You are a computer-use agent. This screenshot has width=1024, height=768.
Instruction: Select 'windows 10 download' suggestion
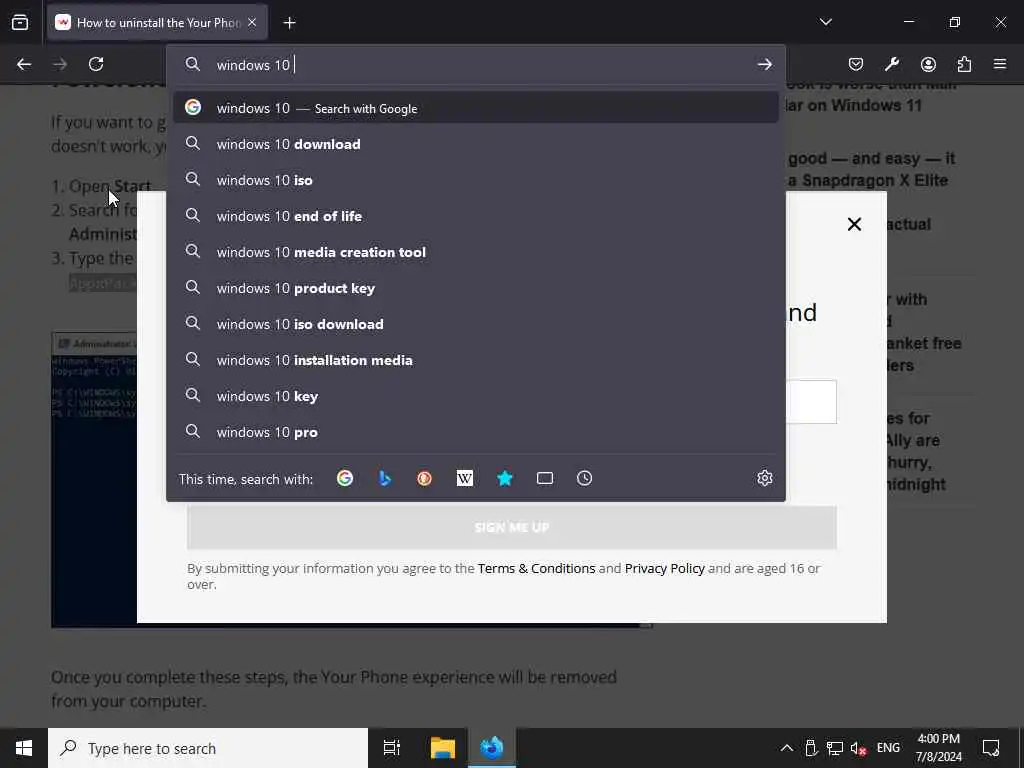coord(476,144)
